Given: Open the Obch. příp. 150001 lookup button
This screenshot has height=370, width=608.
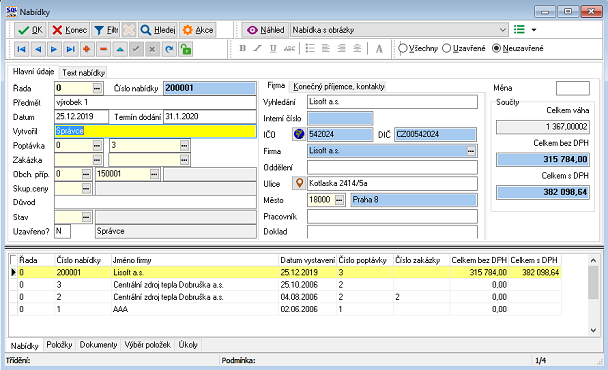Looking at the screenshot, I should point(154,174).
